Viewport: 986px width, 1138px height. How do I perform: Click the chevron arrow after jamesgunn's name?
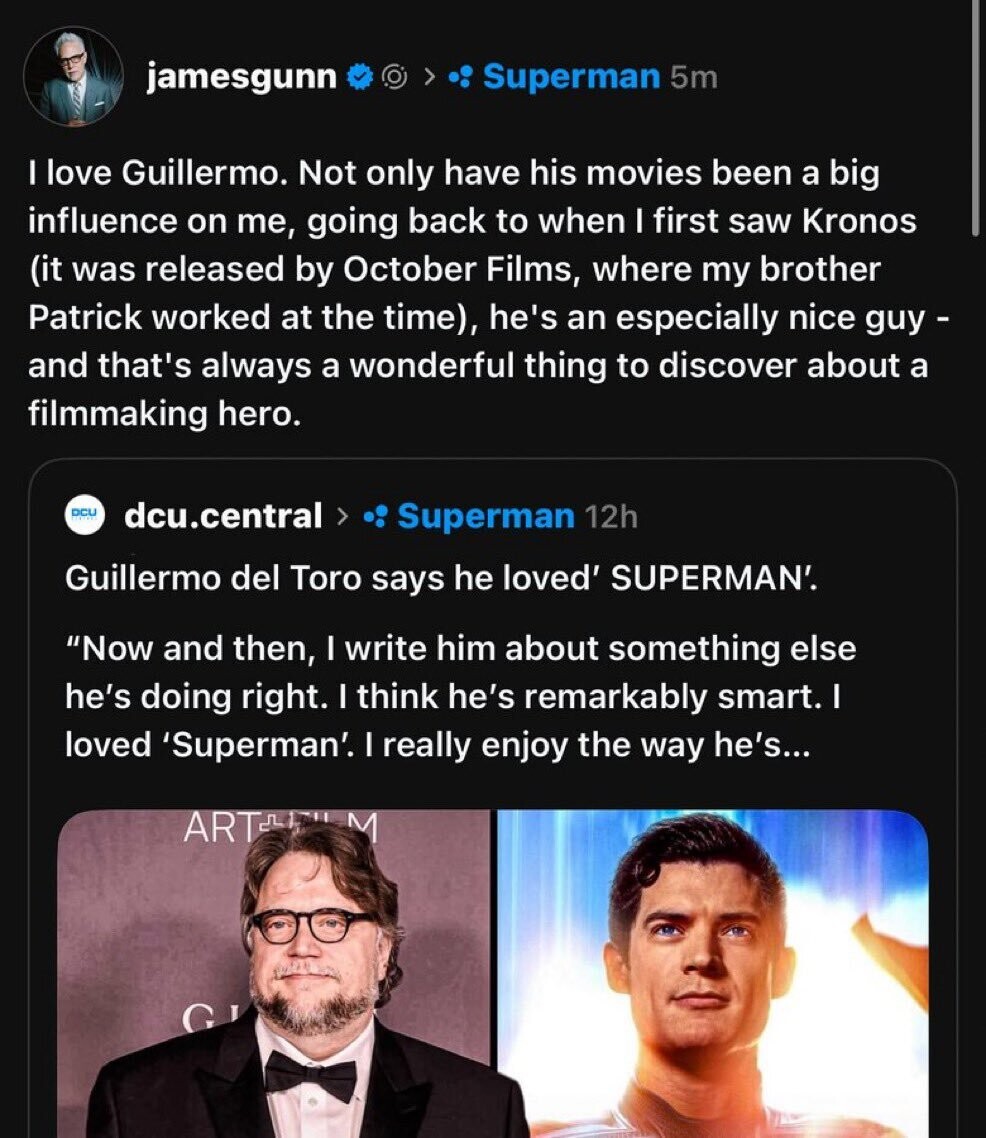pos(427,77)
